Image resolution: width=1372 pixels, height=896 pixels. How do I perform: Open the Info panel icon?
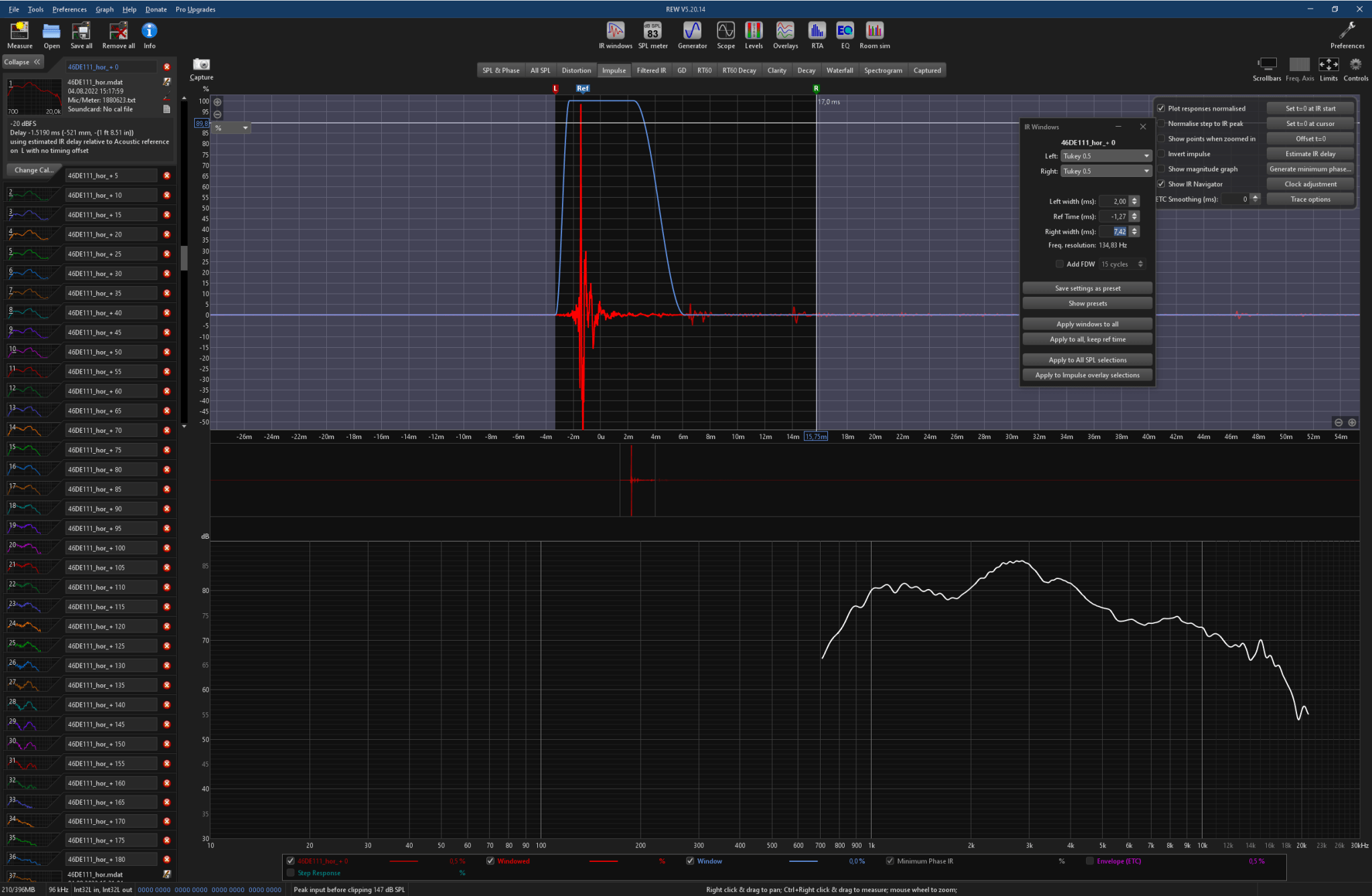[149, 35]
